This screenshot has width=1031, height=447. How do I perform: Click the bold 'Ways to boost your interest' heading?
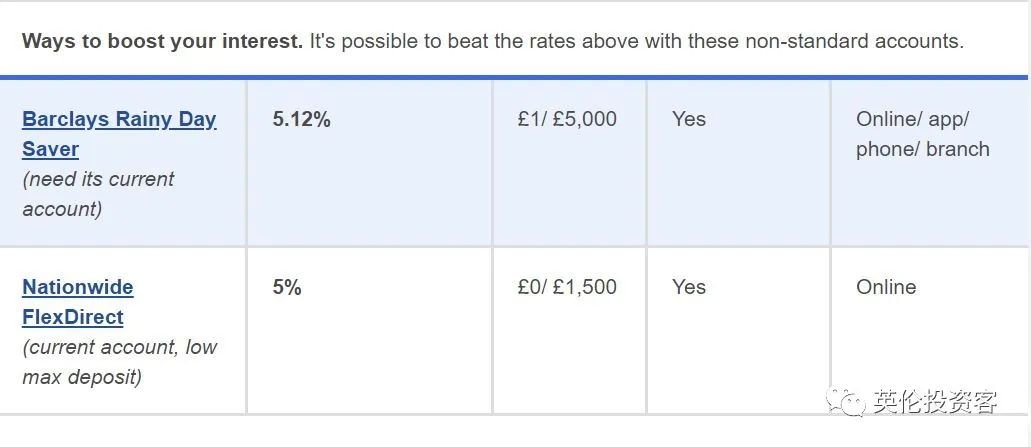pos(162,41)
